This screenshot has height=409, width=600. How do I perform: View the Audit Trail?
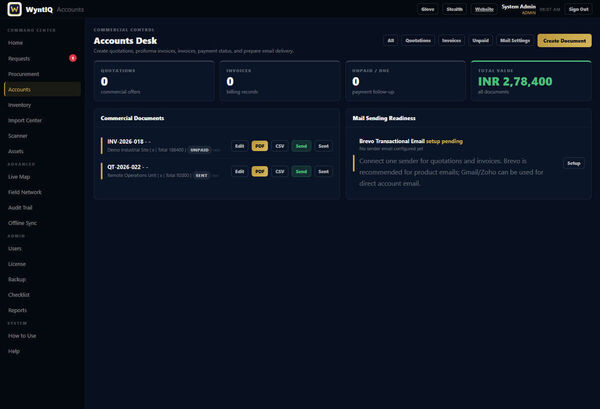20,207
